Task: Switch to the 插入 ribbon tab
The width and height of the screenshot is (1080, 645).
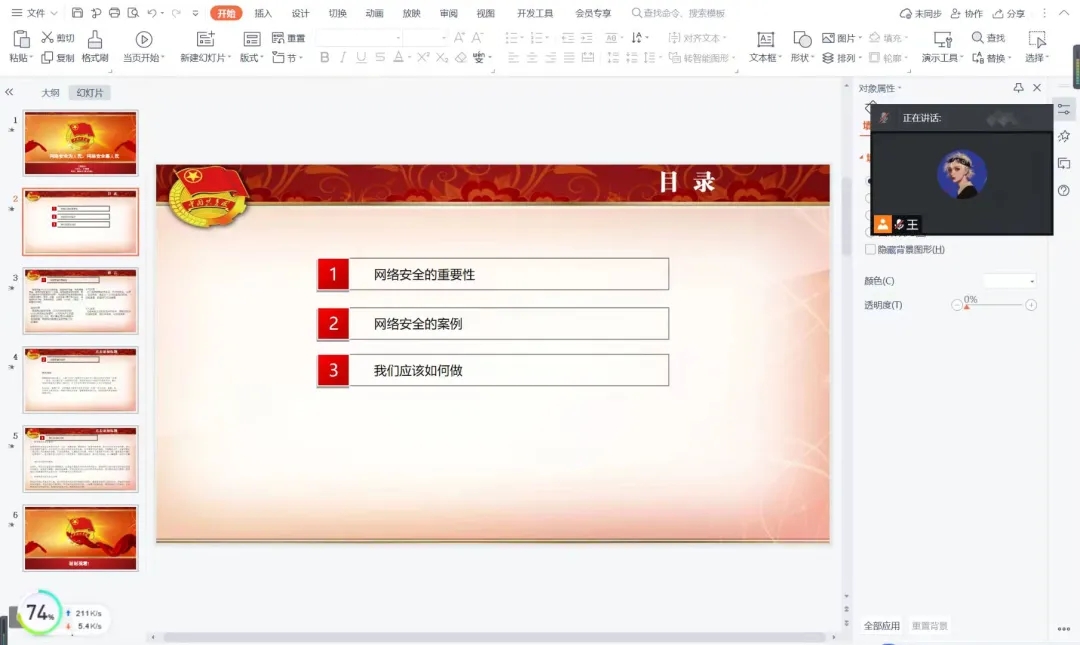Action: 263,13
